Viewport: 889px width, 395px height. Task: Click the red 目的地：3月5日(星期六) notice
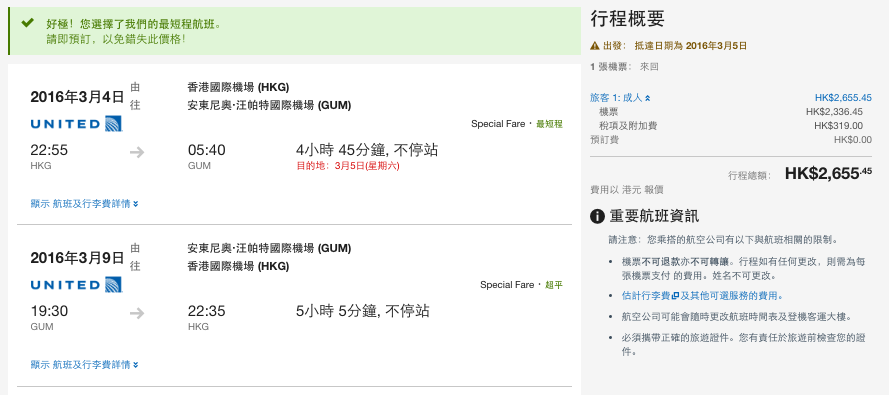click(x=348, y=167)
